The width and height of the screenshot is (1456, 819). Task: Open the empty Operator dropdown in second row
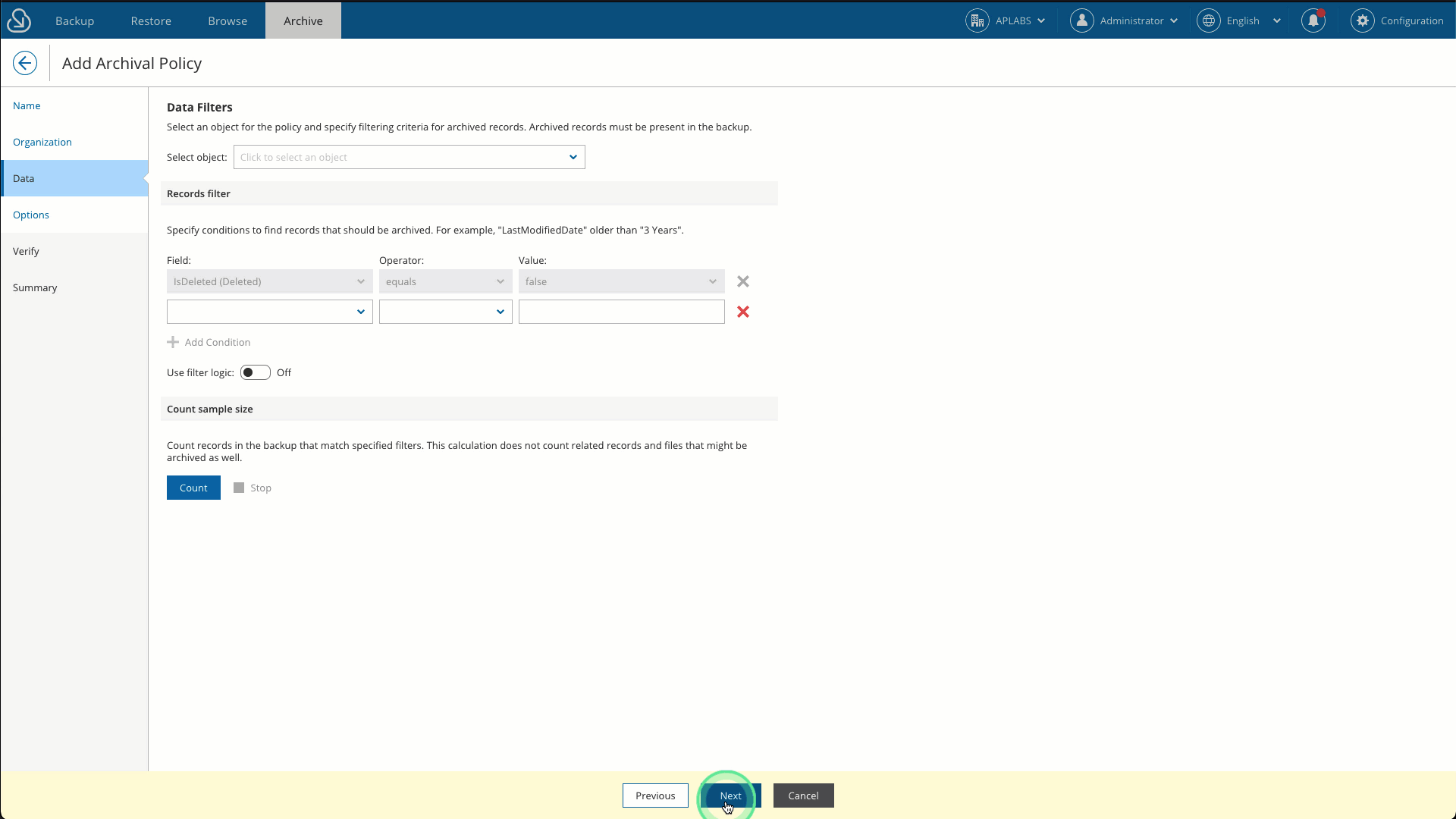446,312
